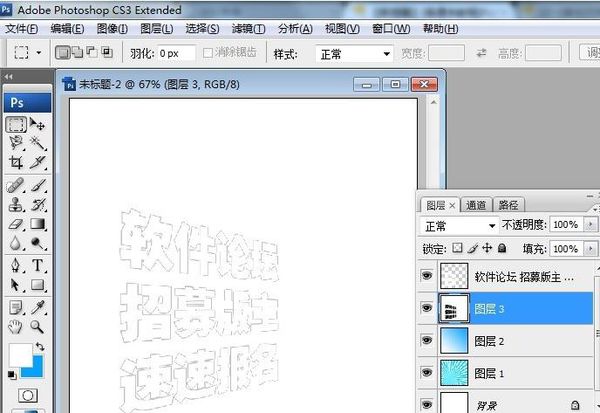The image size is (600, 413).
Task: Expand the 不透明度 opacity slider arrow
Action: pyautogui.click(x=591, y=224)
